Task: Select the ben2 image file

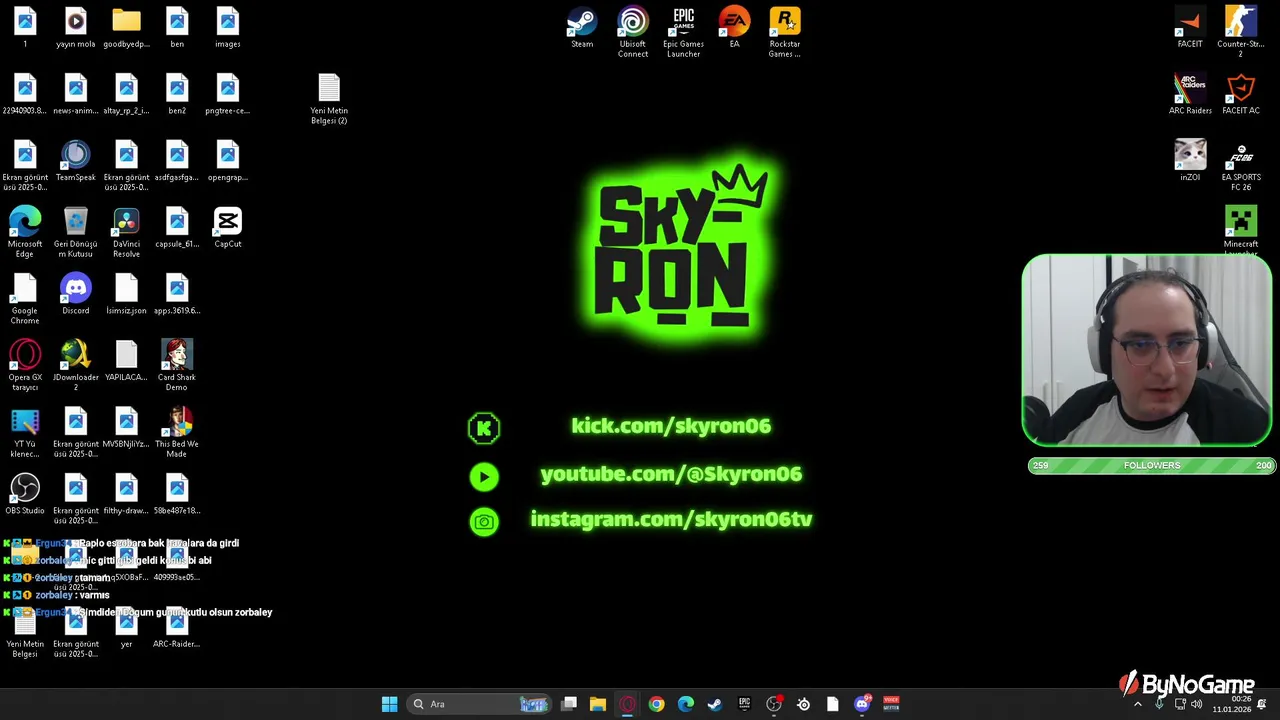Action: 177,95
